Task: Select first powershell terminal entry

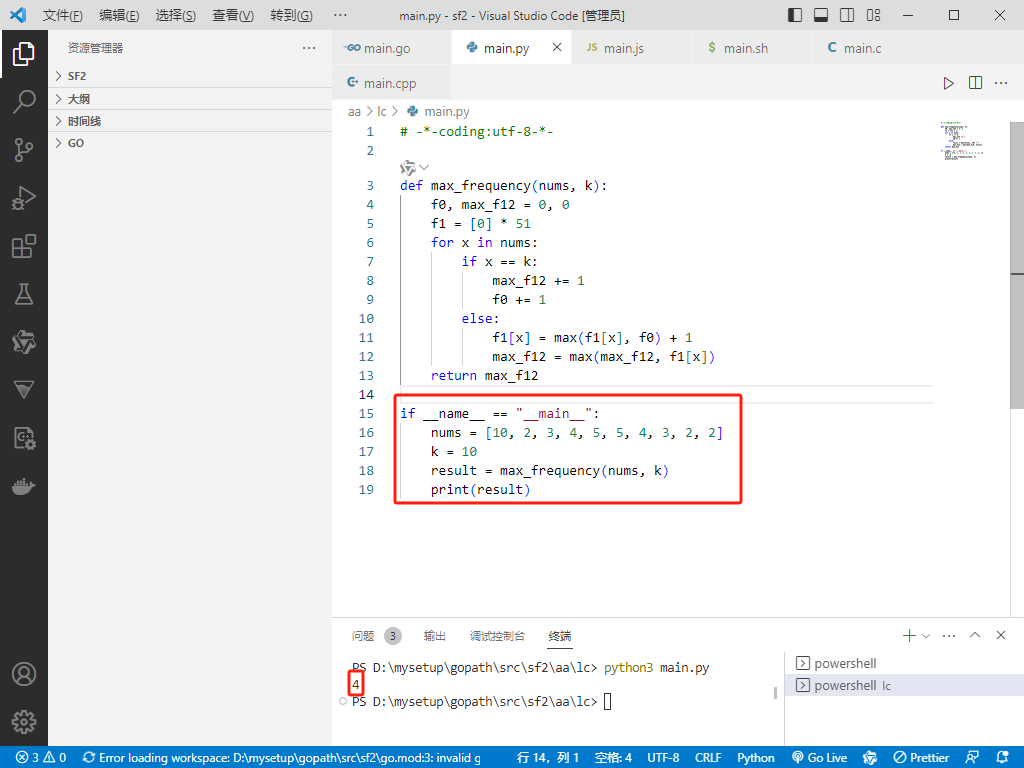Action: coord(904,664)
